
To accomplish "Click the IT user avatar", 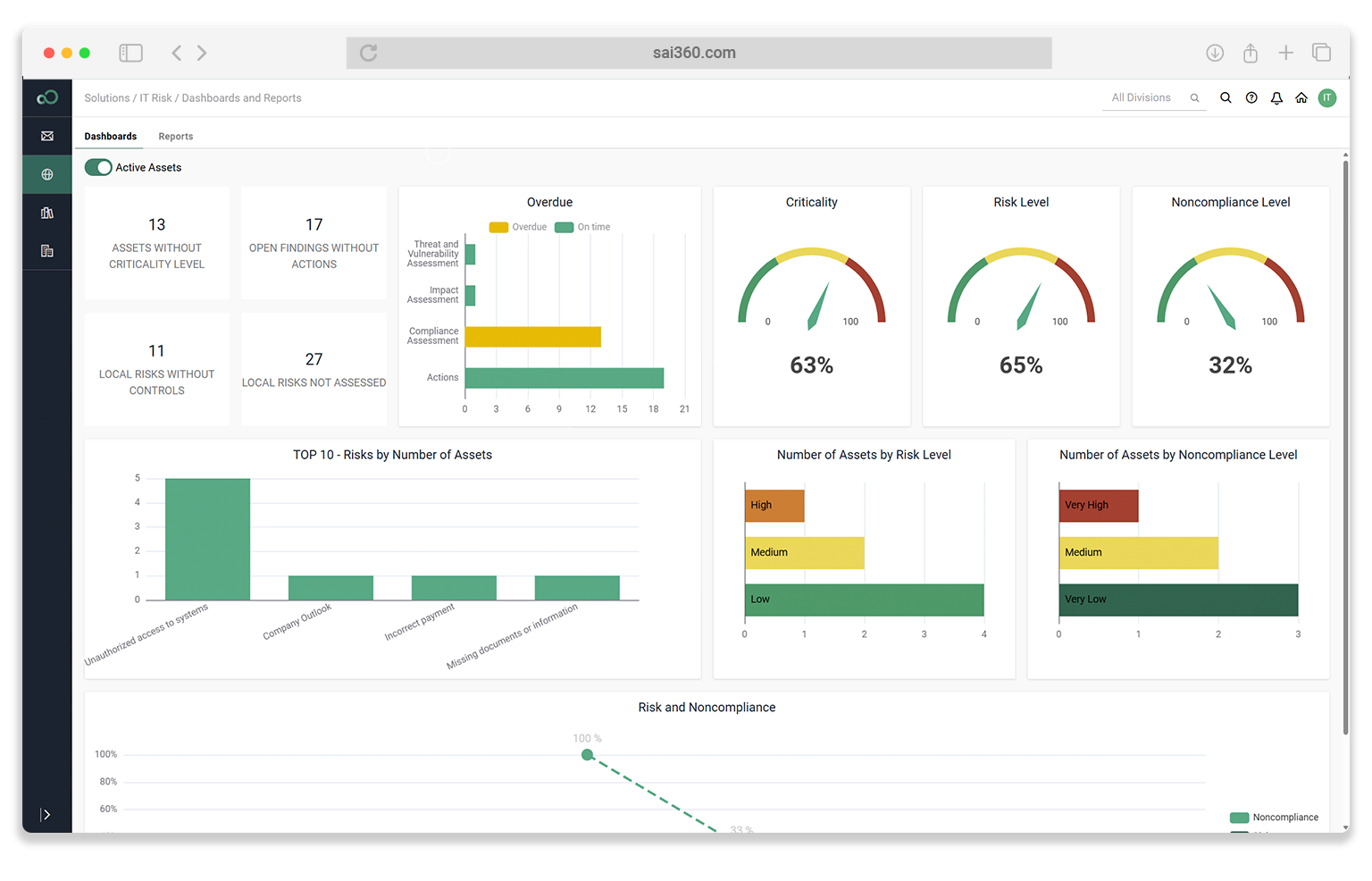I will (1327, 97).
